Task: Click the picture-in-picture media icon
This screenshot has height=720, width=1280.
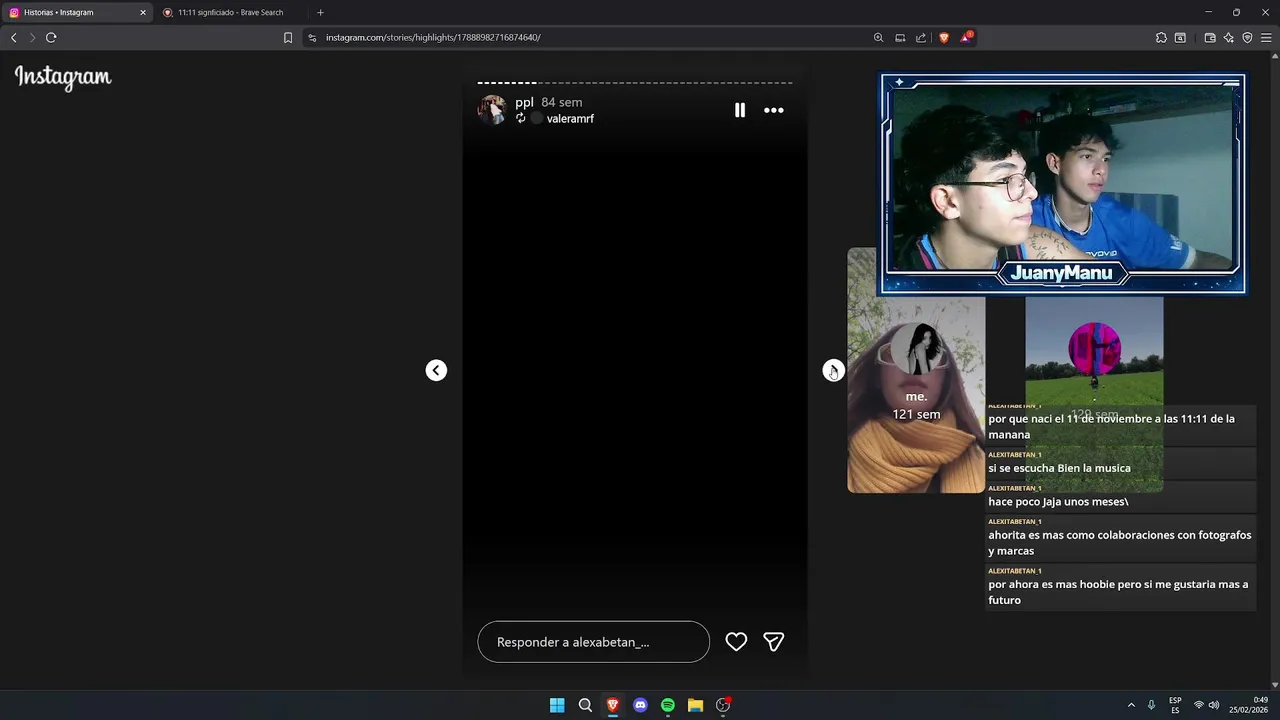Action: tap(900, 38)
